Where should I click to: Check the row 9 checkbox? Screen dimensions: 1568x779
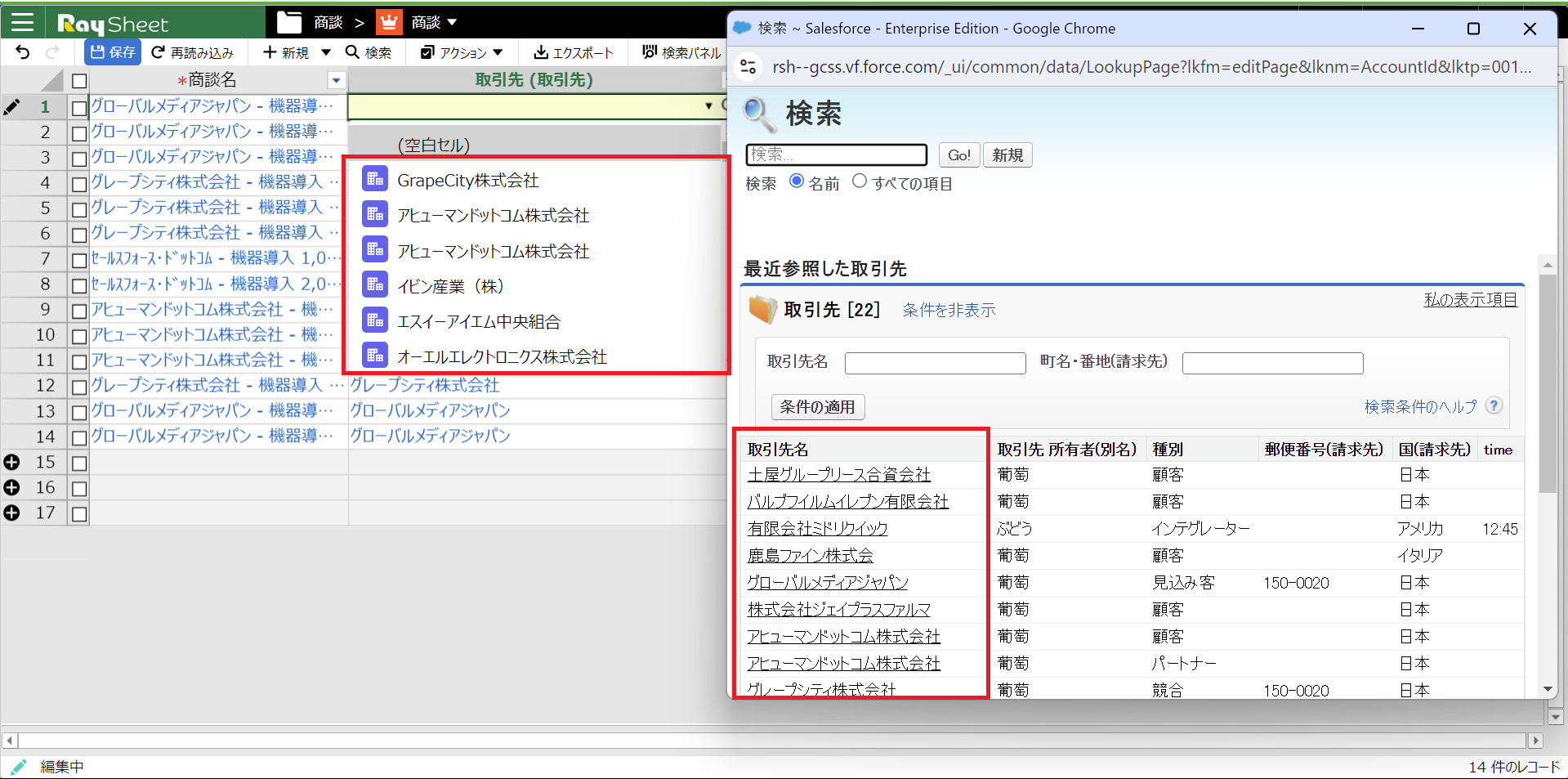tap(79, 311)
